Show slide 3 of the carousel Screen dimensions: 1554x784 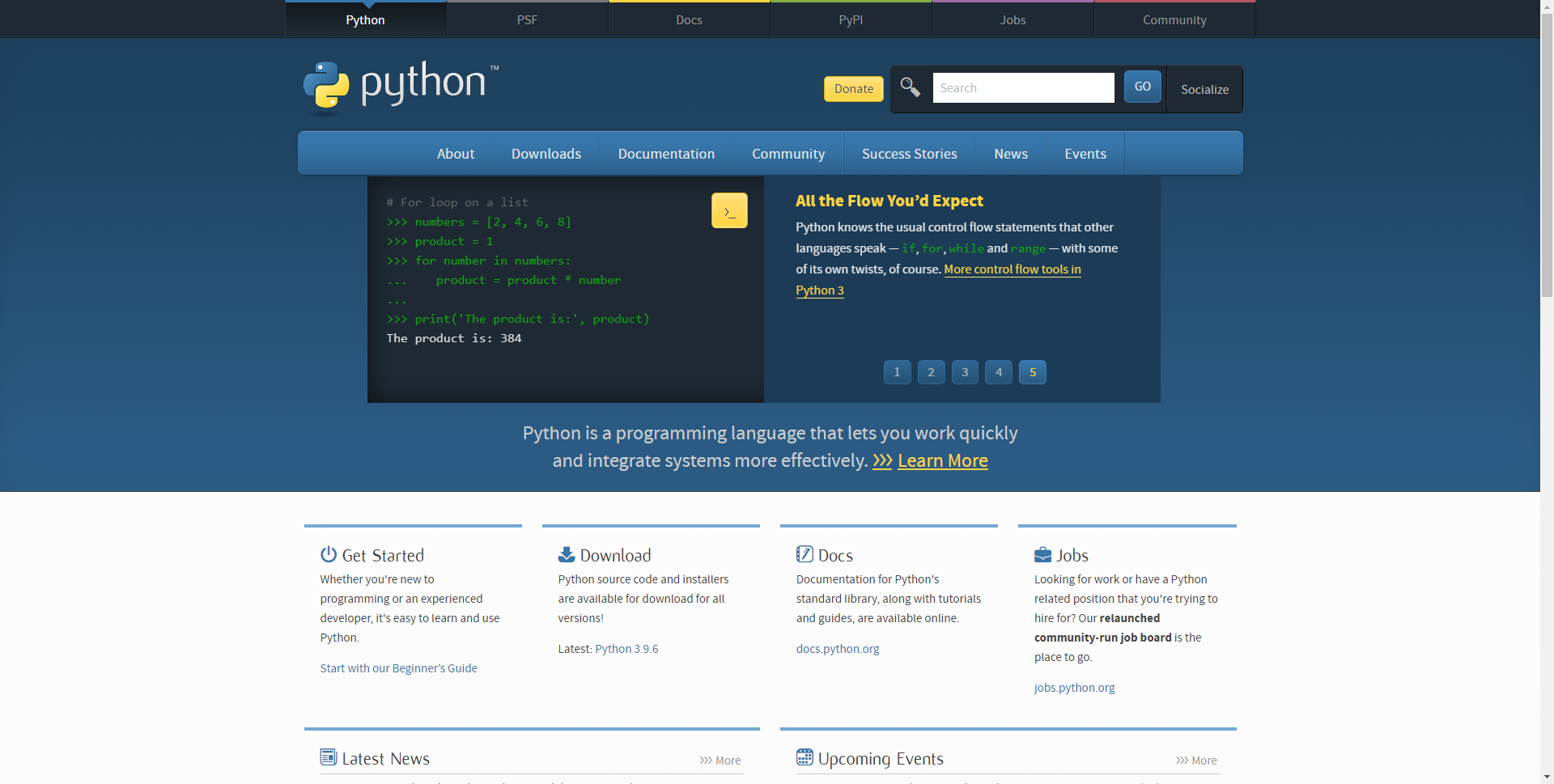[965, 372]
